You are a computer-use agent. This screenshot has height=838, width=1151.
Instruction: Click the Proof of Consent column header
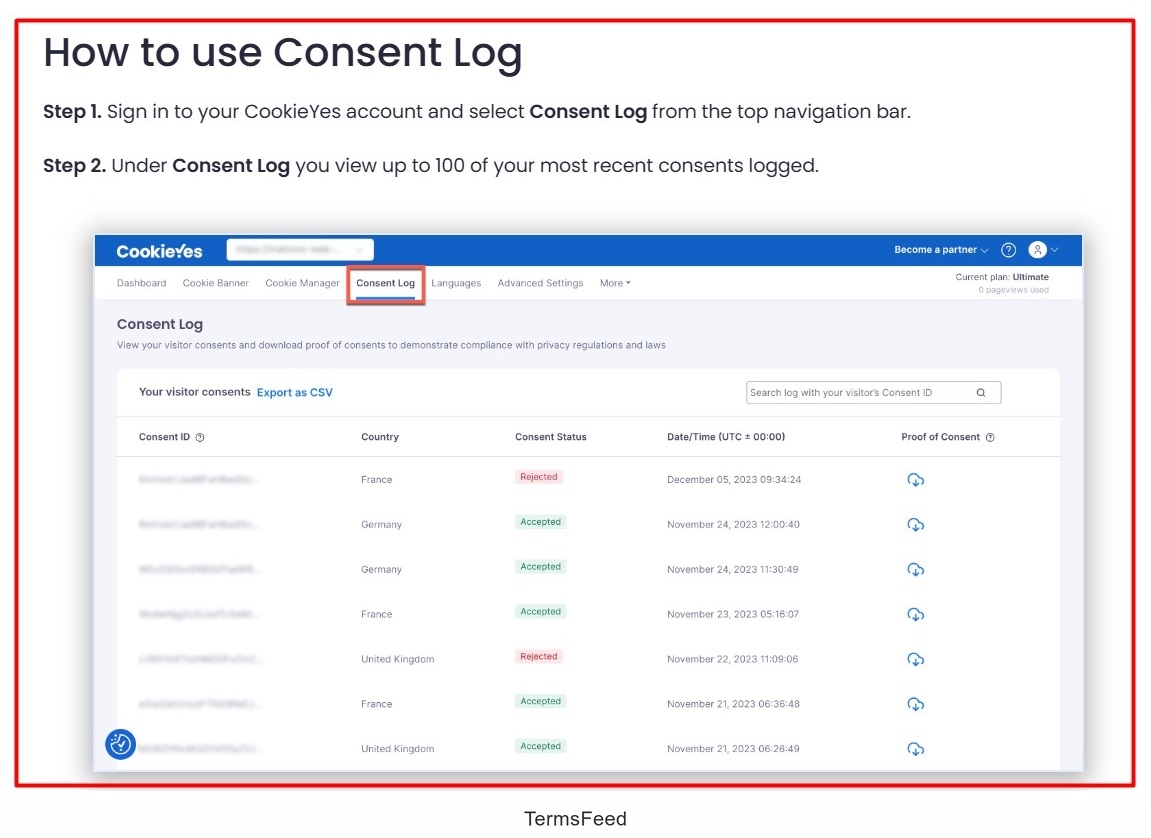point(940,437)
